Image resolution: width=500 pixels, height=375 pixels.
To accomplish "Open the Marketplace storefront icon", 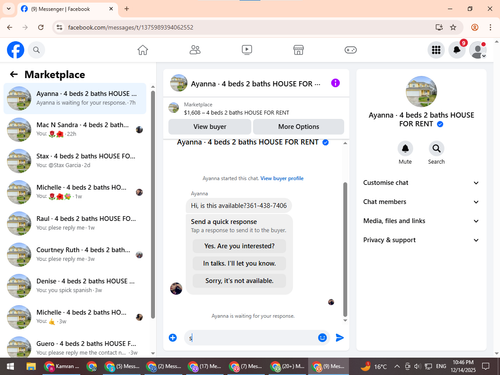I will 298,50.
